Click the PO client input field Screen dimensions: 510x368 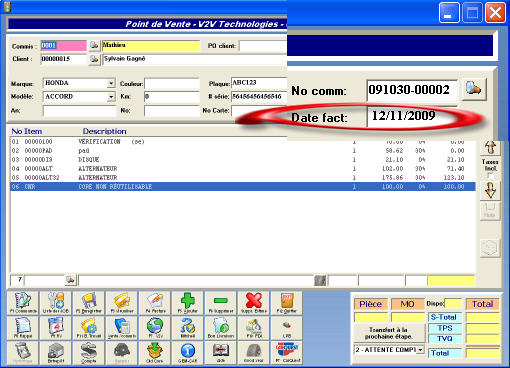tap(263, 46)
